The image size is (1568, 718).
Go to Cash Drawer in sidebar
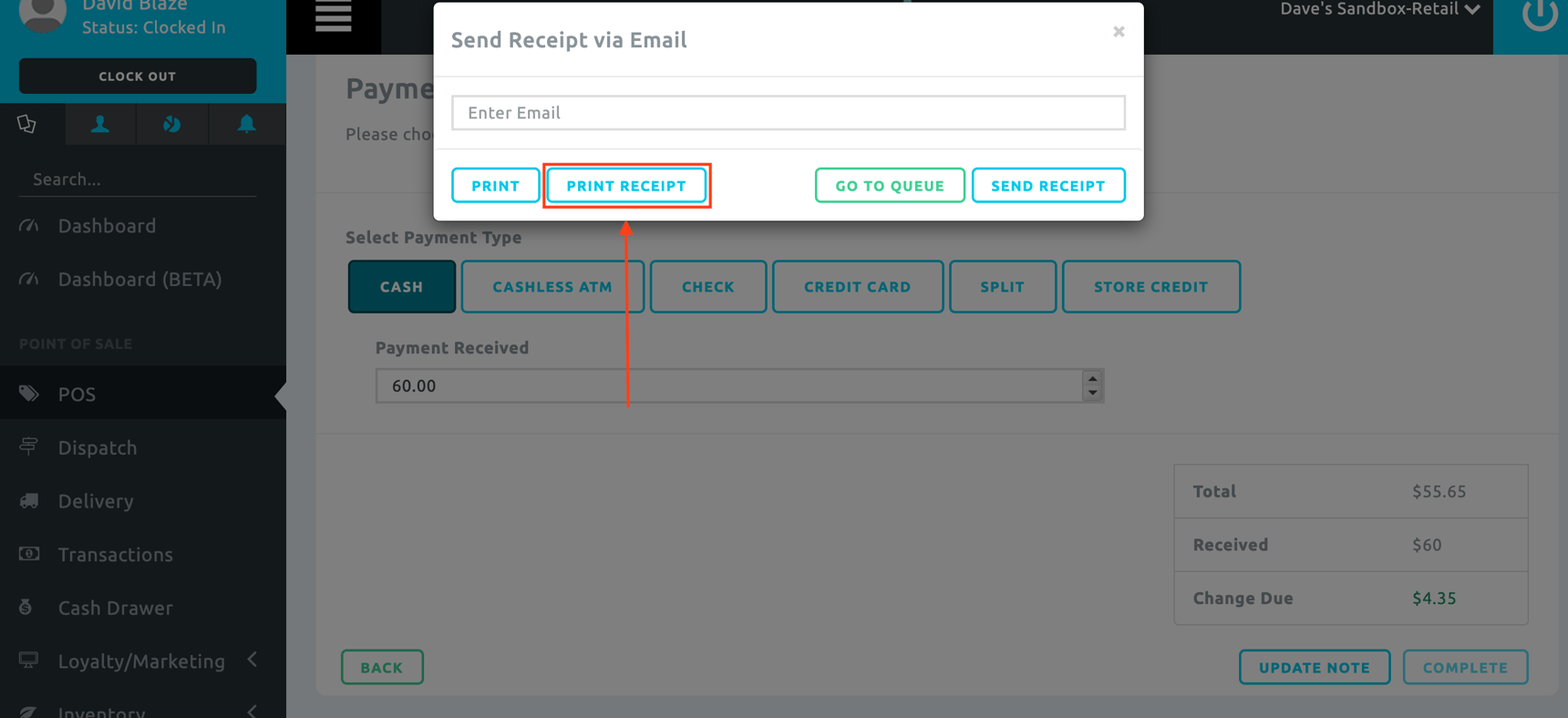click(x=115, y=608)
